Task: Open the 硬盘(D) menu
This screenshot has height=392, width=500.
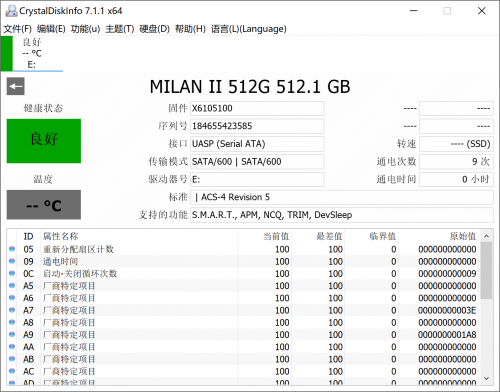Action: click(x=154, y=29)
